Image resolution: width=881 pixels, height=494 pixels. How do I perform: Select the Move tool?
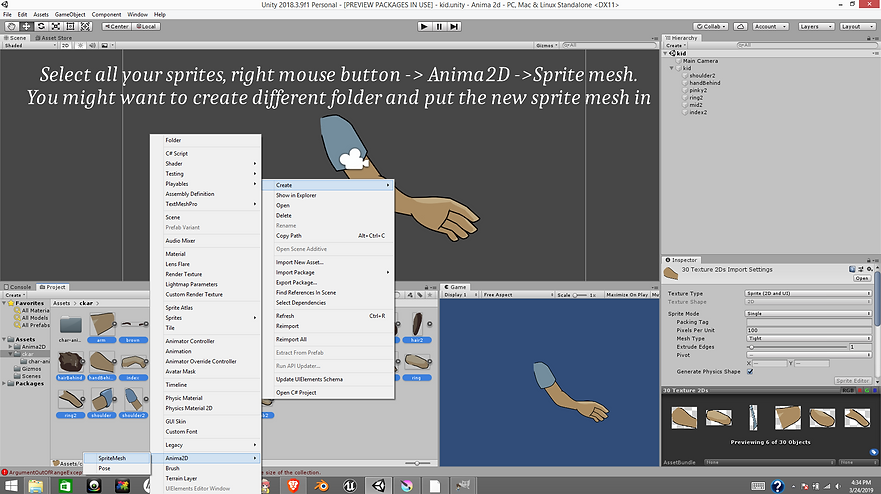[x=26, y=26]
